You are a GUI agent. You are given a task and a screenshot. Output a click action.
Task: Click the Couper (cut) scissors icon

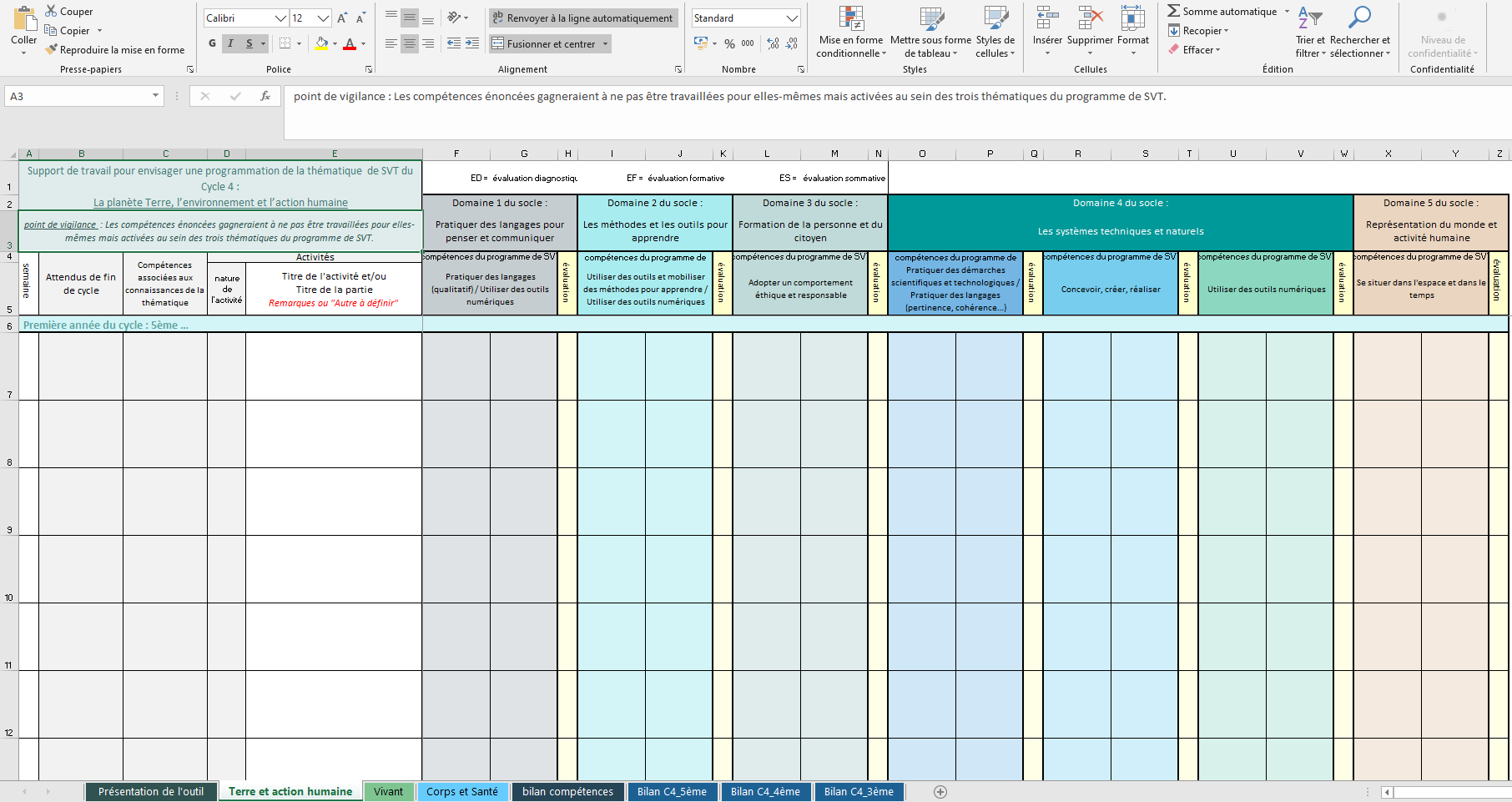[51, 11]
